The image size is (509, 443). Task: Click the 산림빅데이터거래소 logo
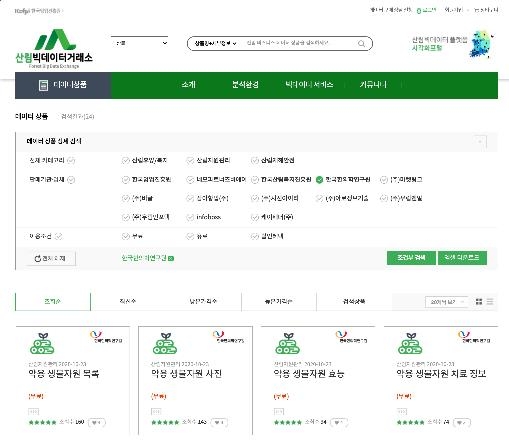coord(54,49)
